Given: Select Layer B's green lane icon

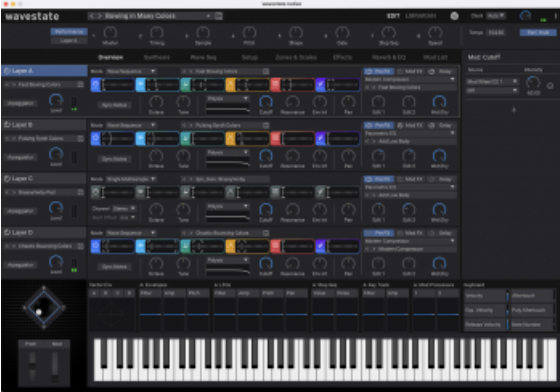Looking at the screenshot, I should tap(185, 139).
